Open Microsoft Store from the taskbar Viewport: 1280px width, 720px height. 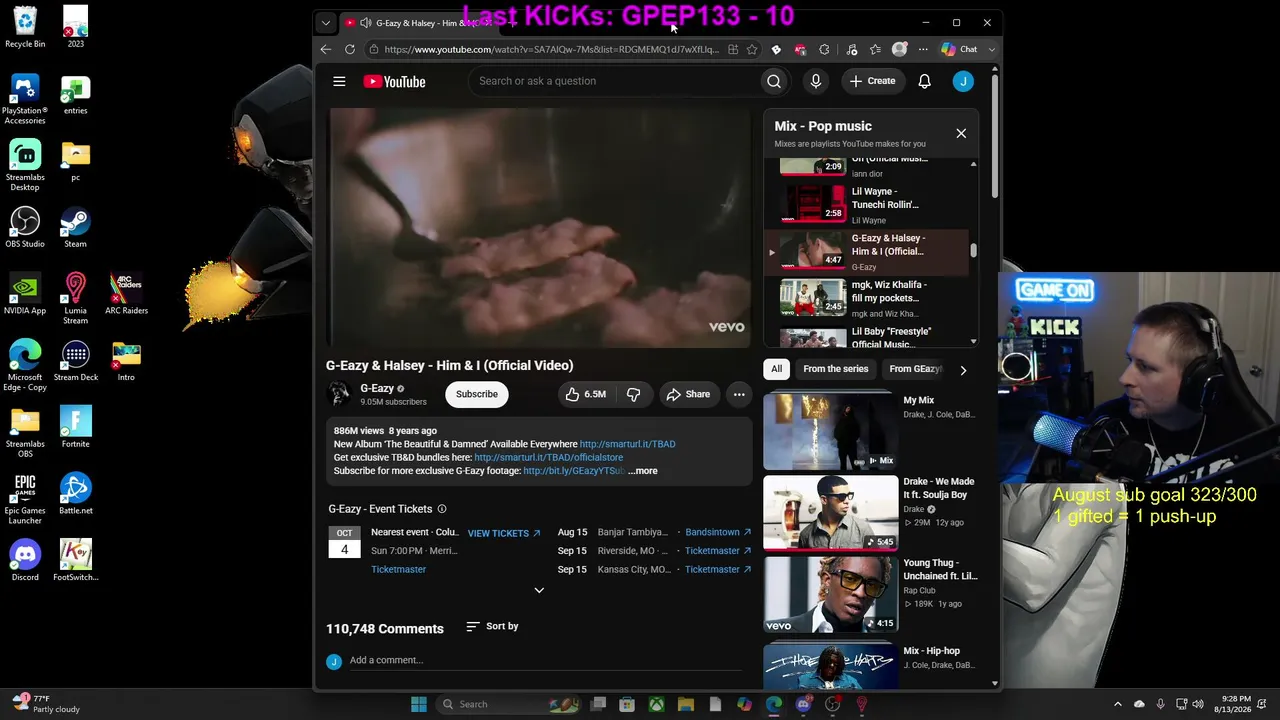tap(627, 704)
